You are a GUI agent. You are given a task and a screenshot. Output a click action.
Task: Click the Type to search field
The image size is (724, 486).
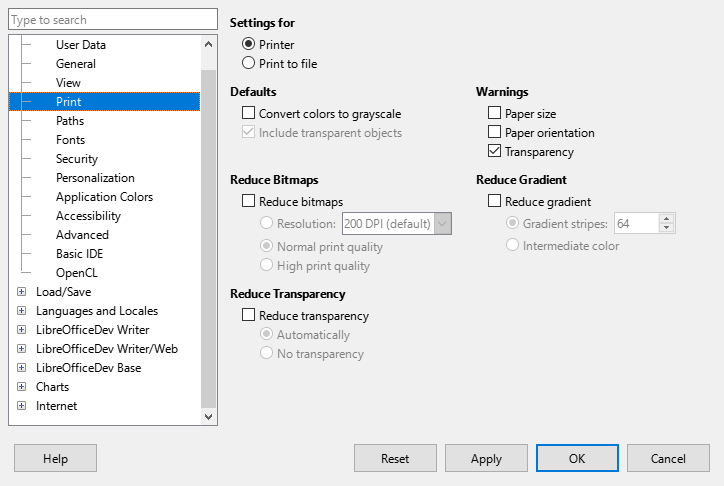coord(113,20)
